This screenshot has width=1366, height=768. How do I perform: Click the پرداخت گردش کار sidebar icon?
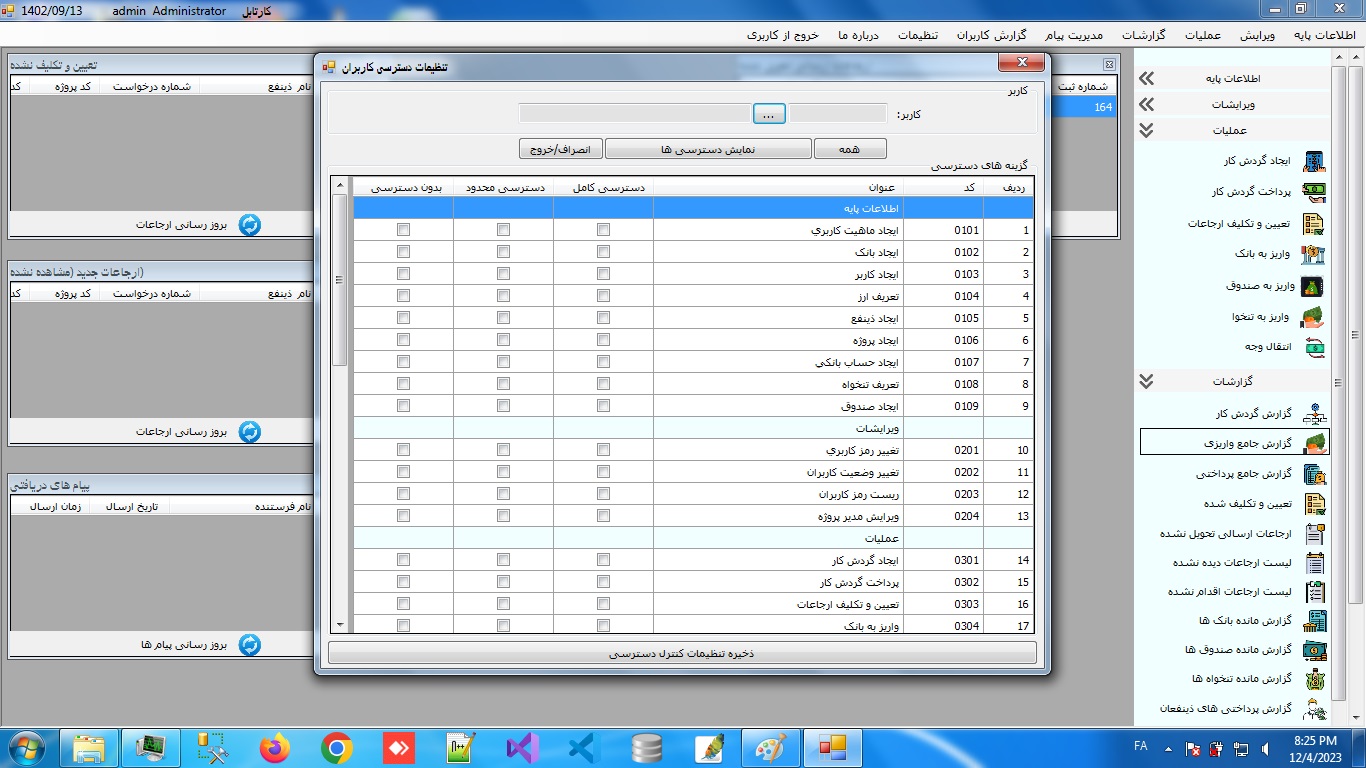pos(1314,192)
